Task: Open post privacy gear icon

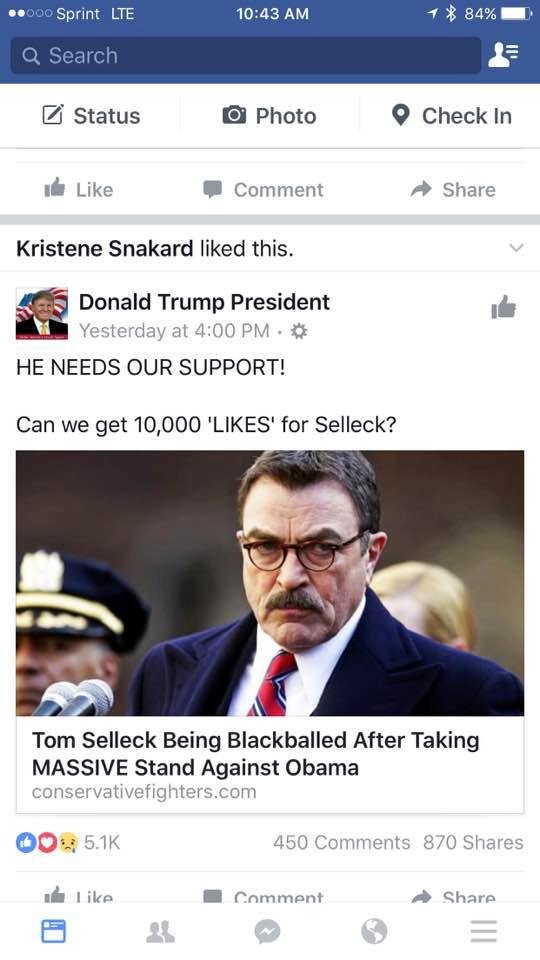Action: coord(298,331)
